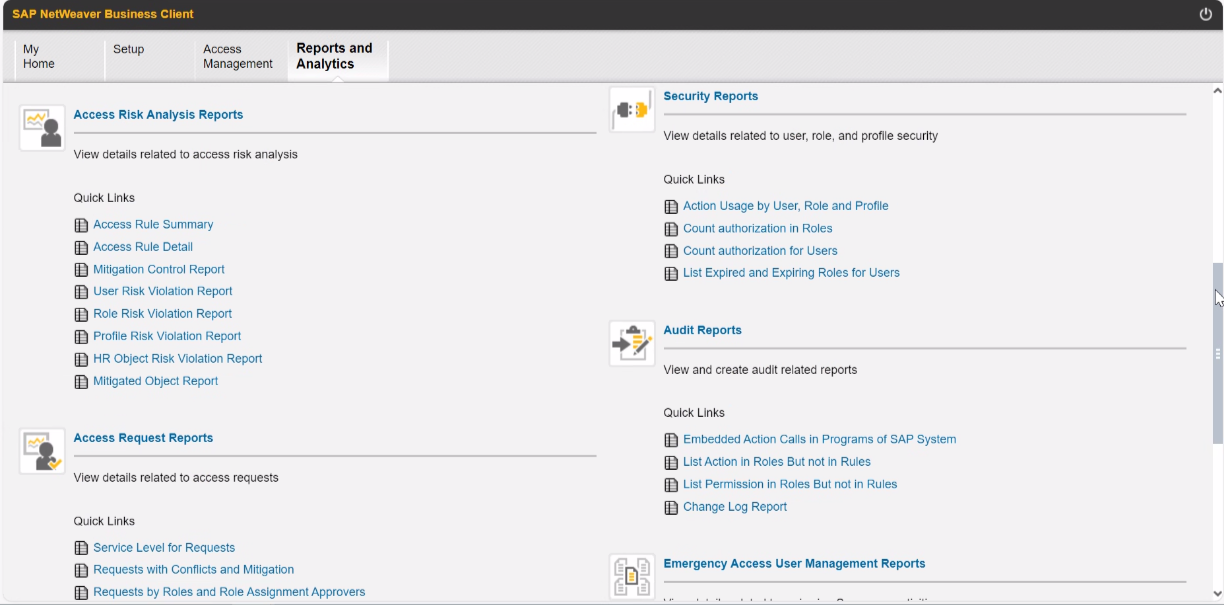Click the power log off icon
This screenshot has width=1224, height=605.
(x=1205, y=14)
